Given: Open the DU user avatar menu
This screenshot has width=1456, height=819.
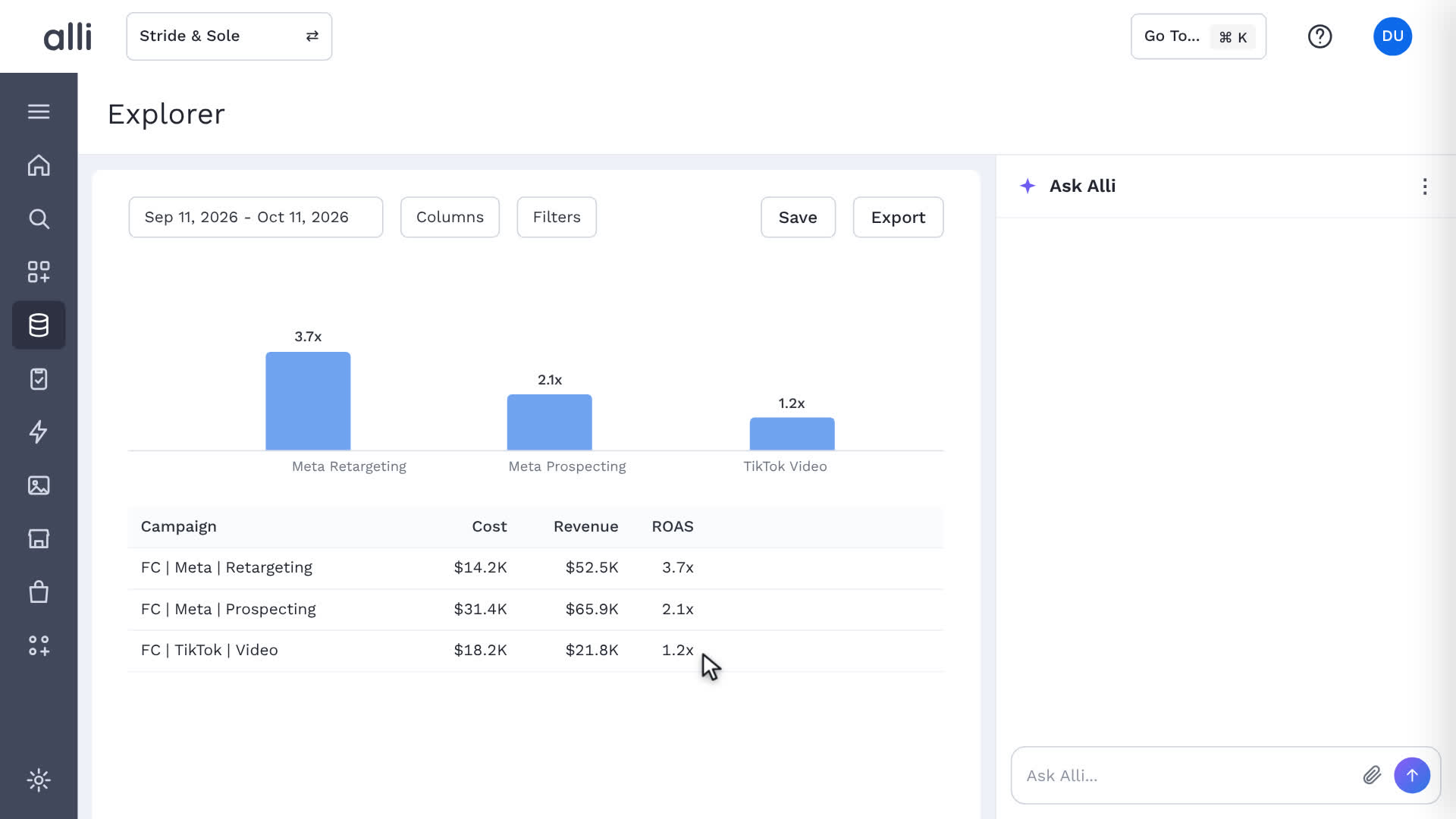Looking at the screenshot, I should pos(1392,36).
